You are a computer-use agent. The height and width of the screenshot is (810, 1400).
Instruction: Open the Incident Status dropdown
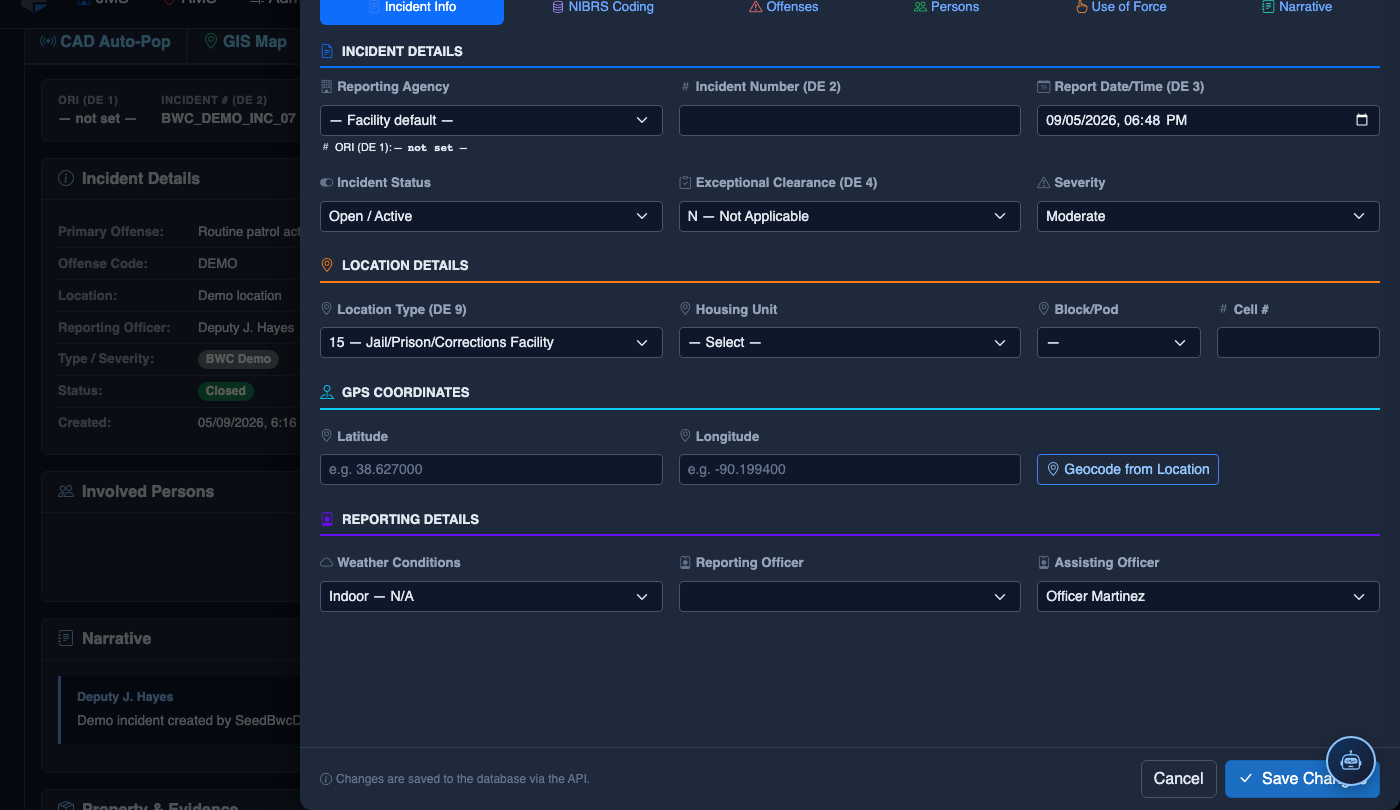(491, 216)
